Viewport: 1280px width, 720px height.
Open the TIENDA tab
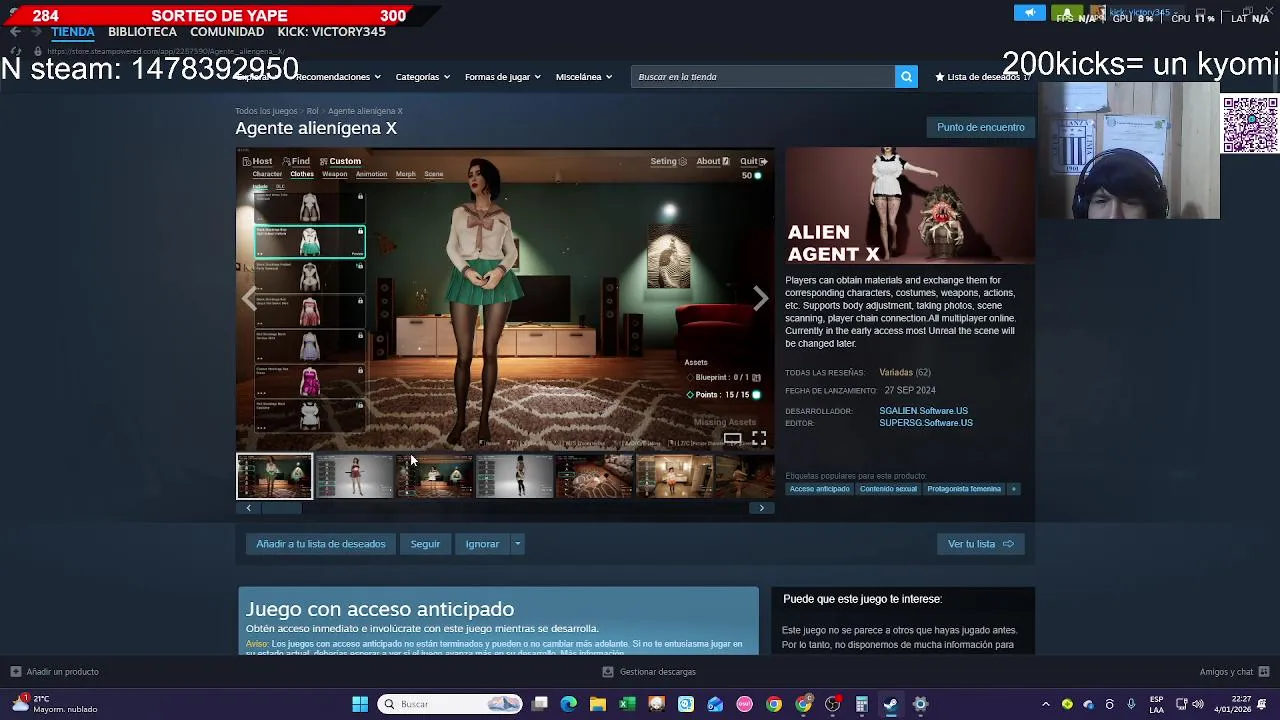[73, 32]
